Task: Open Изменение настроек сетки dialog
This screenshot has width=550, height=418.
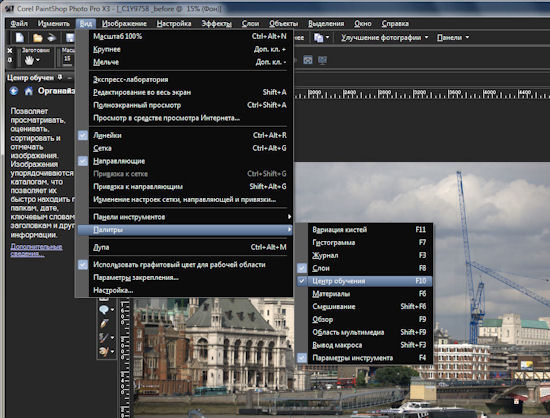Action: (185, 199)
